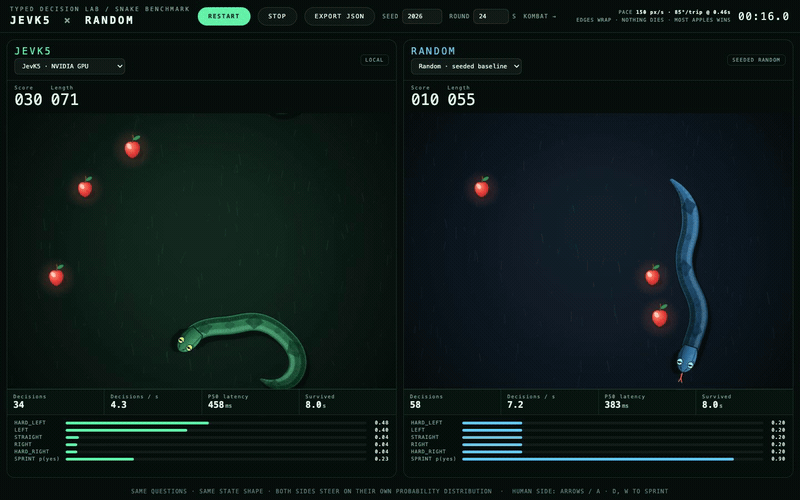Click the LOCAL badge in JevK5 panel
The height and width of the screenshot is (500, 800).
(x=374, y=60)
